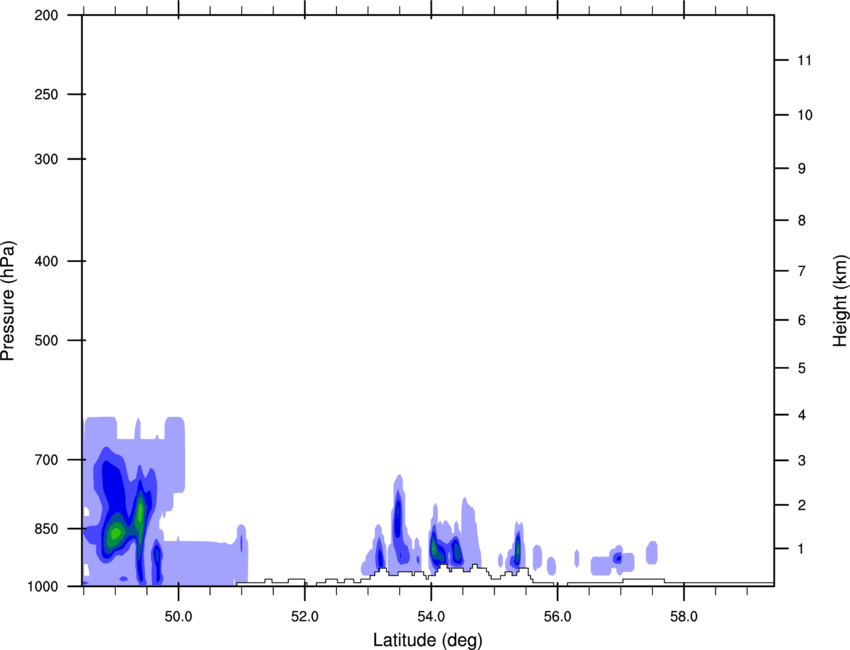Screen dimensions: 850x650
Task: Pick the 10 km height label
Action: pyautogui.click(x=804, y=115)
